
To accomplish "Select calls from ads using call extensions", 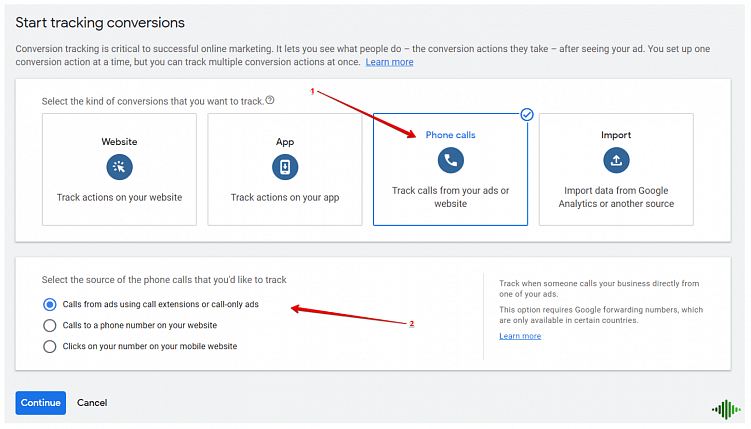I will 50,305.
